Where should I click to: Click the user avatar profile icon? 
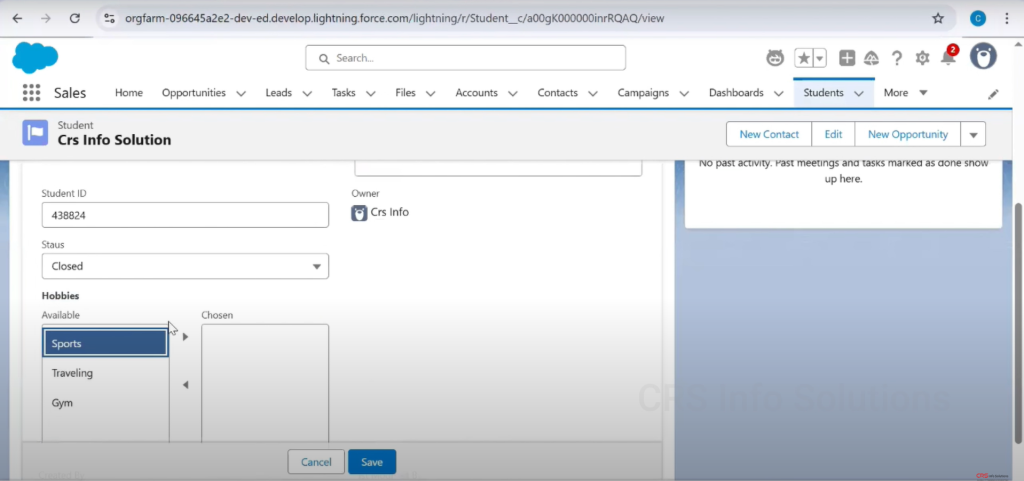pyautogui.click(x=983, y=57)
